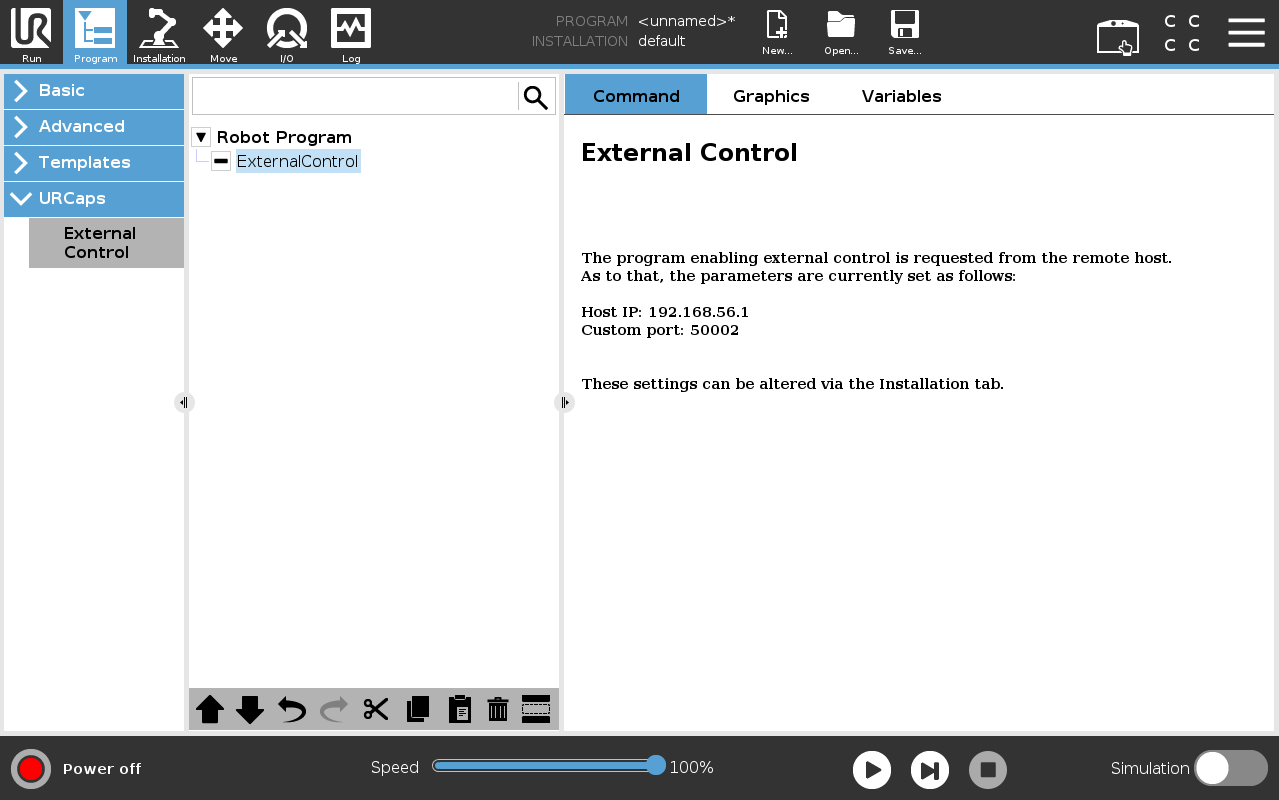The width and height of the screenshot is (1279, 800).
Task: Expand the Basic command category
Action: tap(93, 91)
